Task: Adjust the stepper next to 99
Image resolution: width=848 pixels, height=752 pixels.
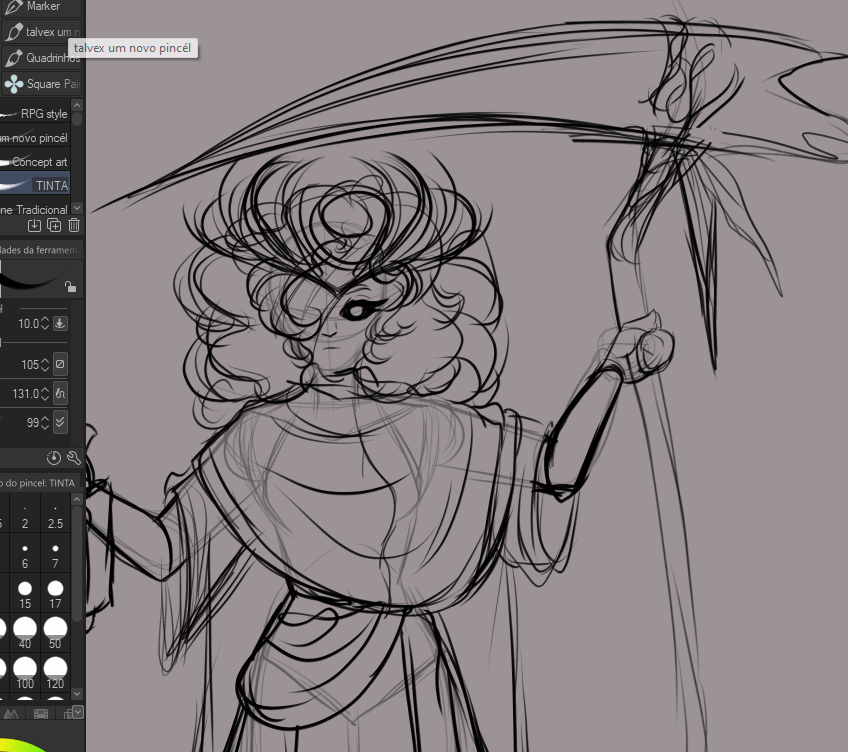Action: pyautogui.click(x=45, y=423)
